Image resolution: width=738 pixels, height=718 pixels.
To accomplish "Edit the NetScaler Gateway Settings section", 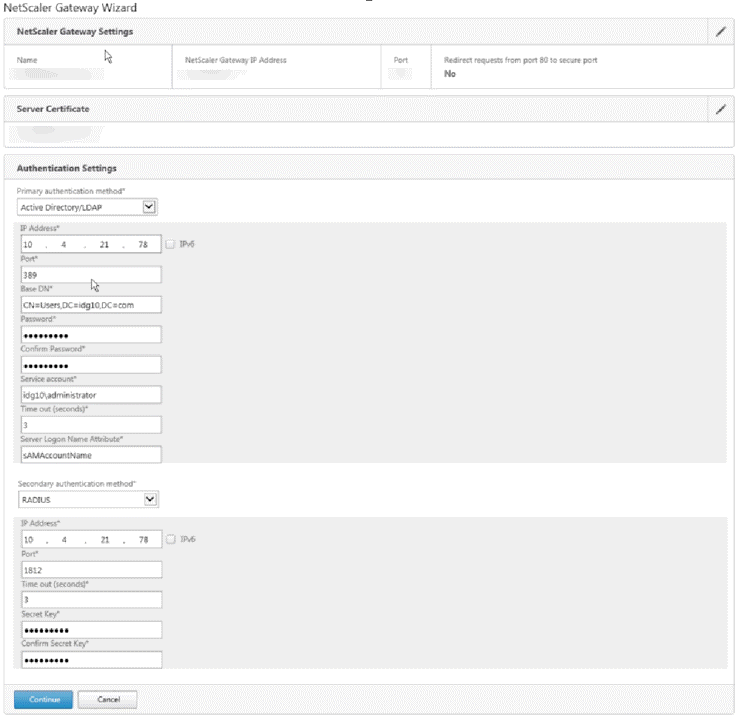I will tap(720, 32).
